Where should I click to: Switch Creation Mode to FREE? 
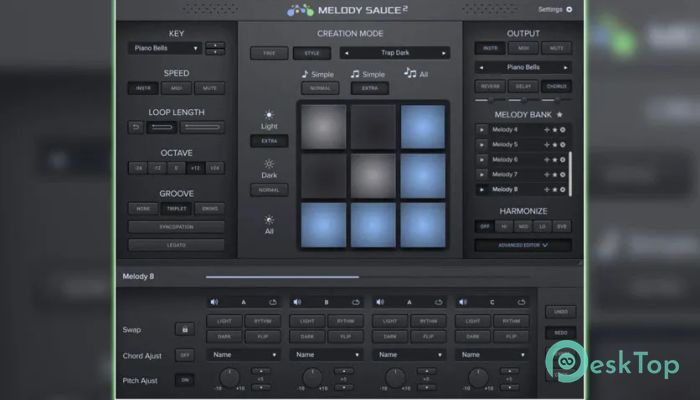[x=269, y=53]
